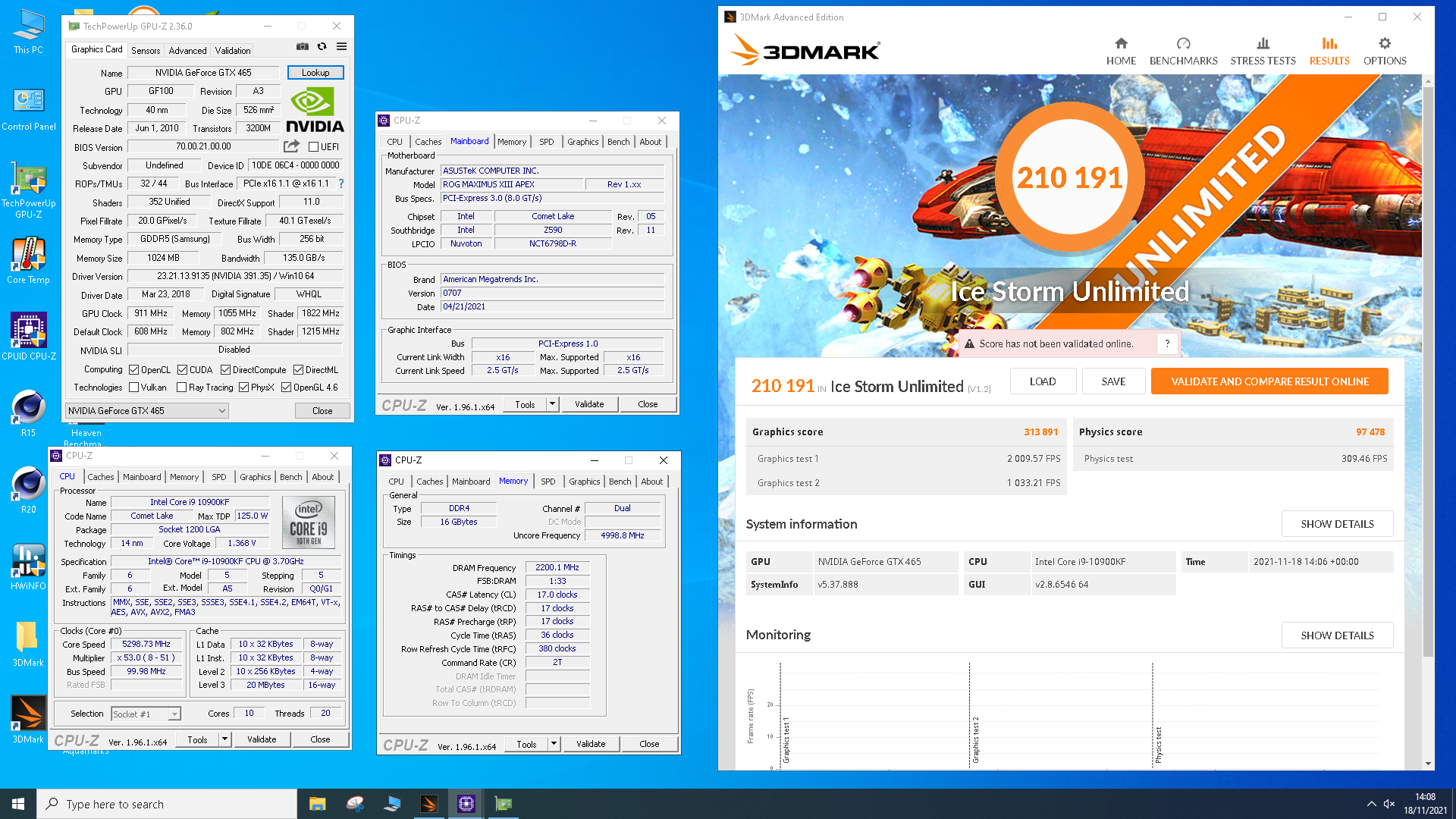Open RESULTS section in 3DMark
The height and width of the screenshot is (819, 1456).
[1329, 51]
